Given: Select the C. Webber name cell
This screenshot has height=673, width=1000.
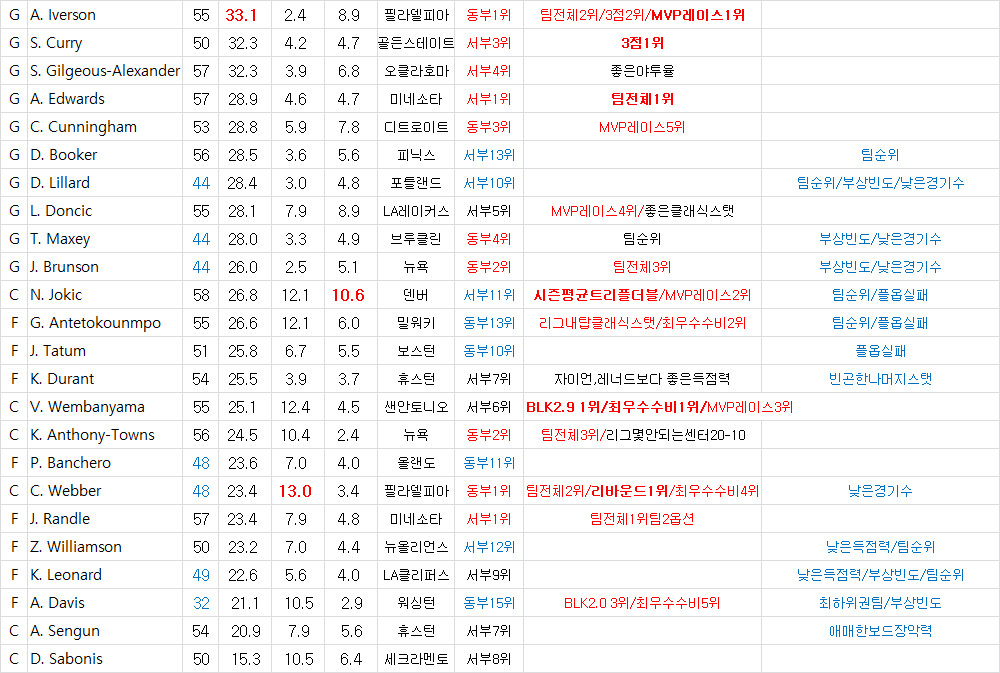Looking at the screenshot, I should [x=105, y=492].
